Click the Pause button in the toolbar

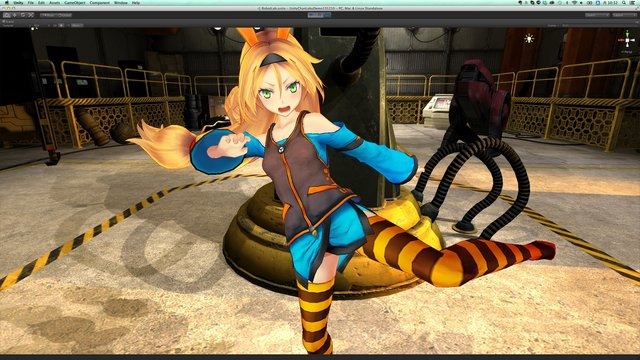320,15
